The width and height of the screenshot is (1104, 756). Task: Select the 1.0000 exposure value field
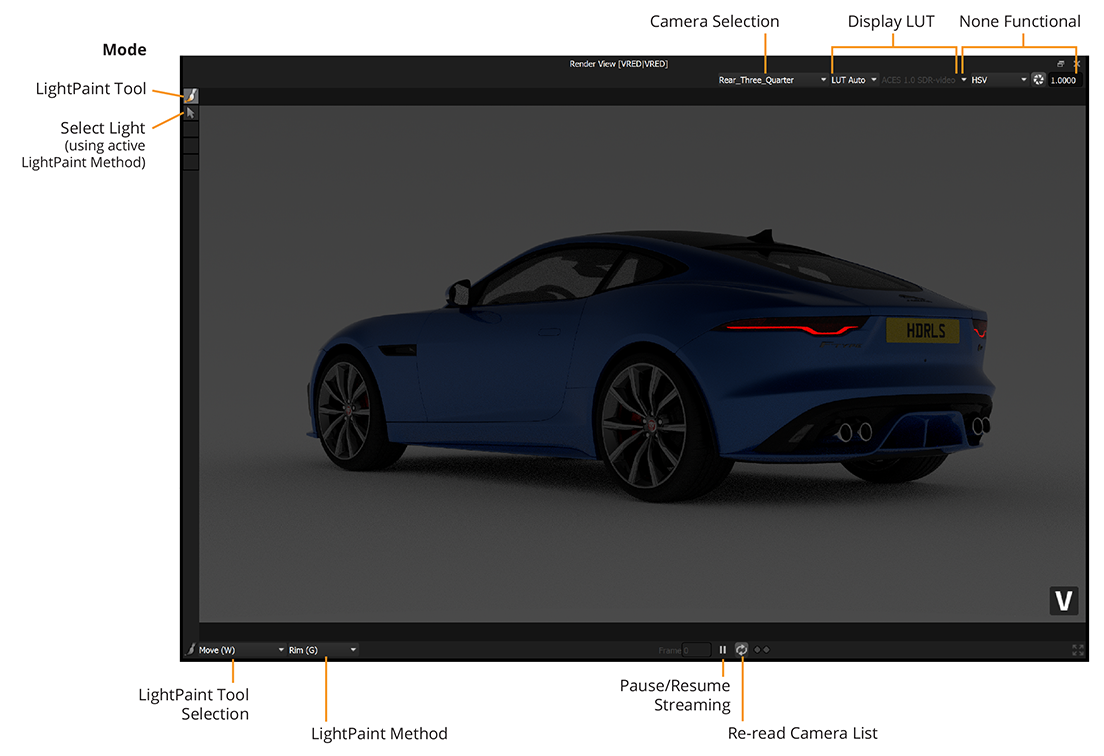click(x=1063, y=79)
